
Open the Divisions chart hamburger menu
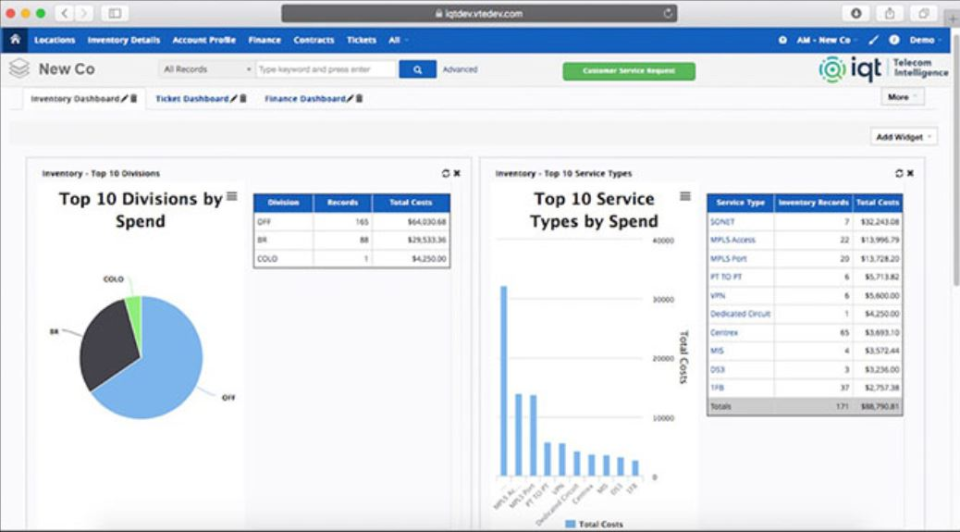(231, 196)
